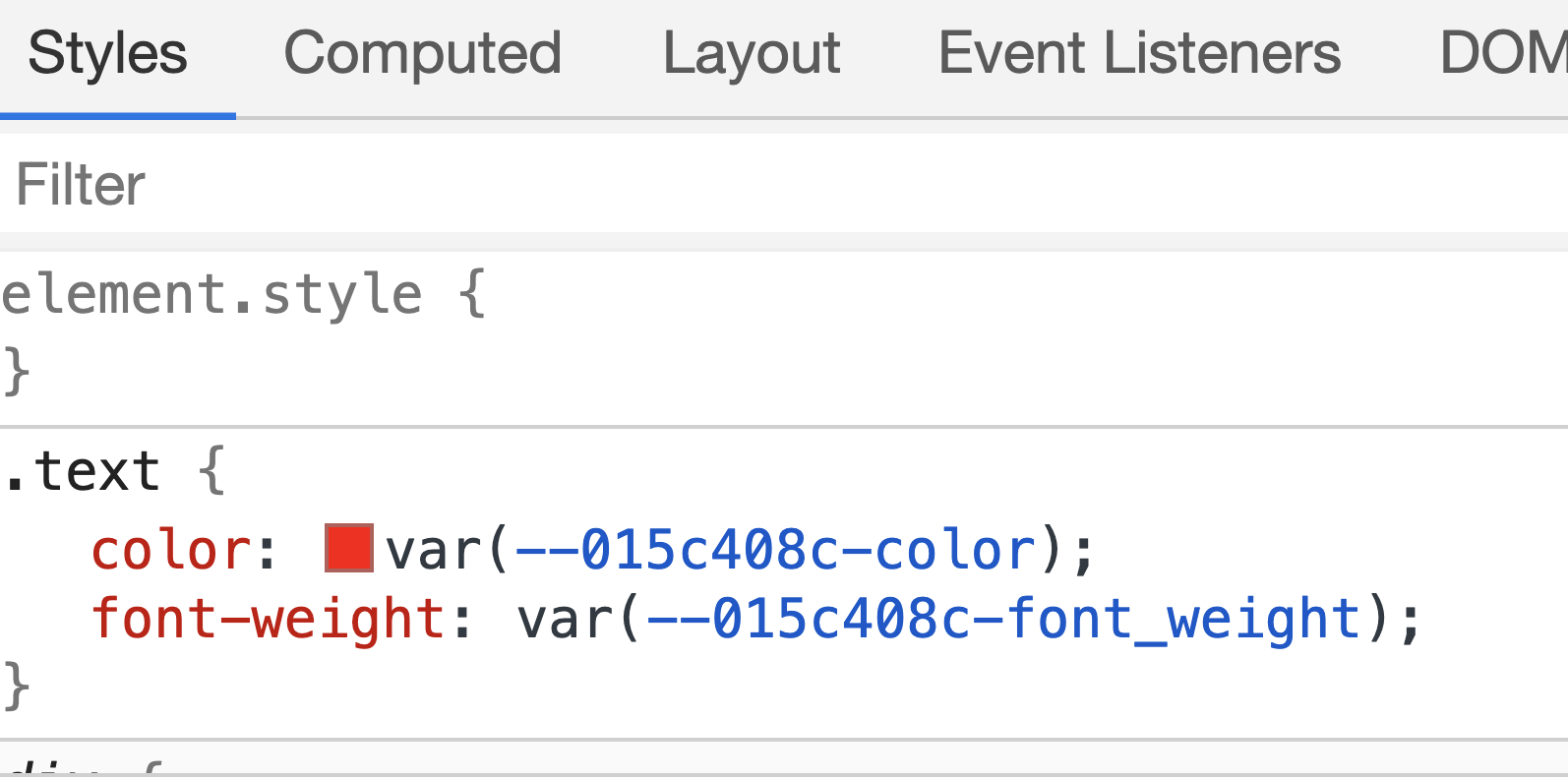The height and width of the screenshot is (779, 1568).
Task: Click the closing brace of .text rule
Action: coord(17,685)
